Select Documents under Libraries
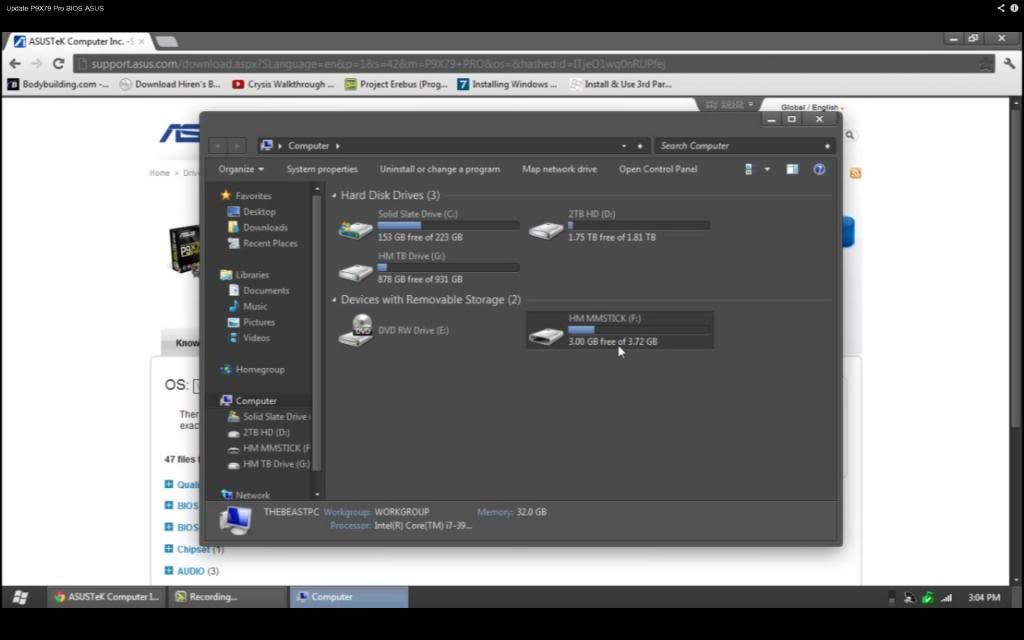Viewport: 1024px width, 640px height. [266, 291]
